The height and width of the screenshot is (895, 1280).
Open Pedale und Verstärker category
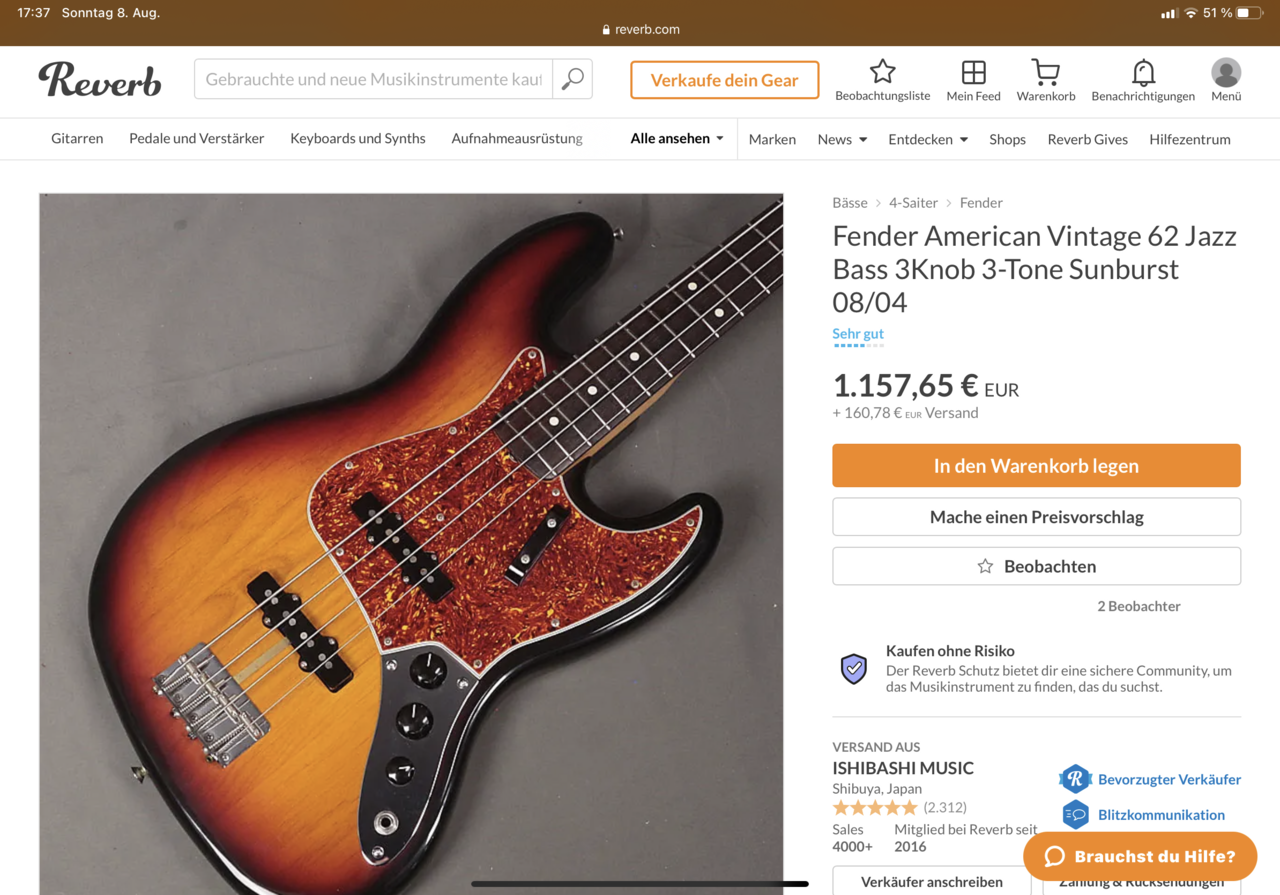coord(196,139)
